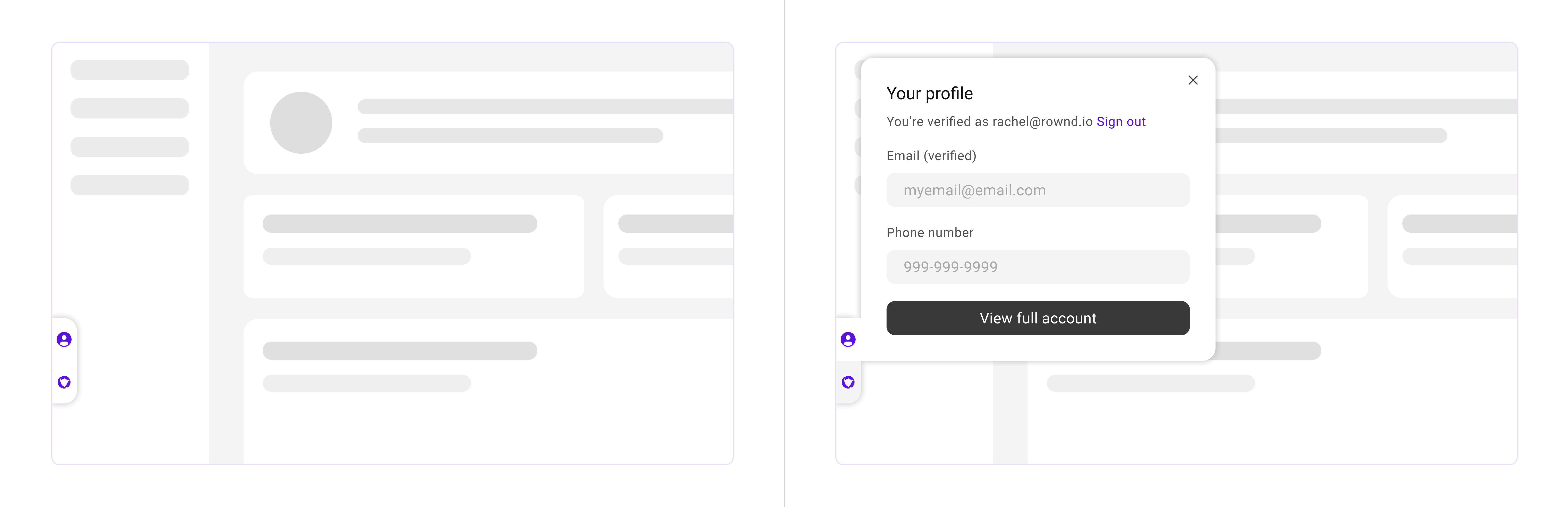Image resolution: width=1568 pixels, height=507 pixels.
Task: Select first sidebar placeholder item in collapsed mockup
Action: pyautogui.click(x=130, y=70)
